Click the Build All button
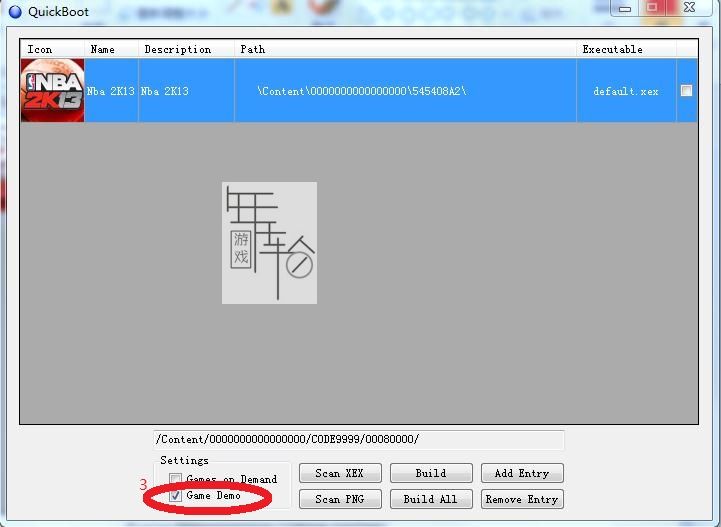Screen dimensions: 721x527 [431, 499]
